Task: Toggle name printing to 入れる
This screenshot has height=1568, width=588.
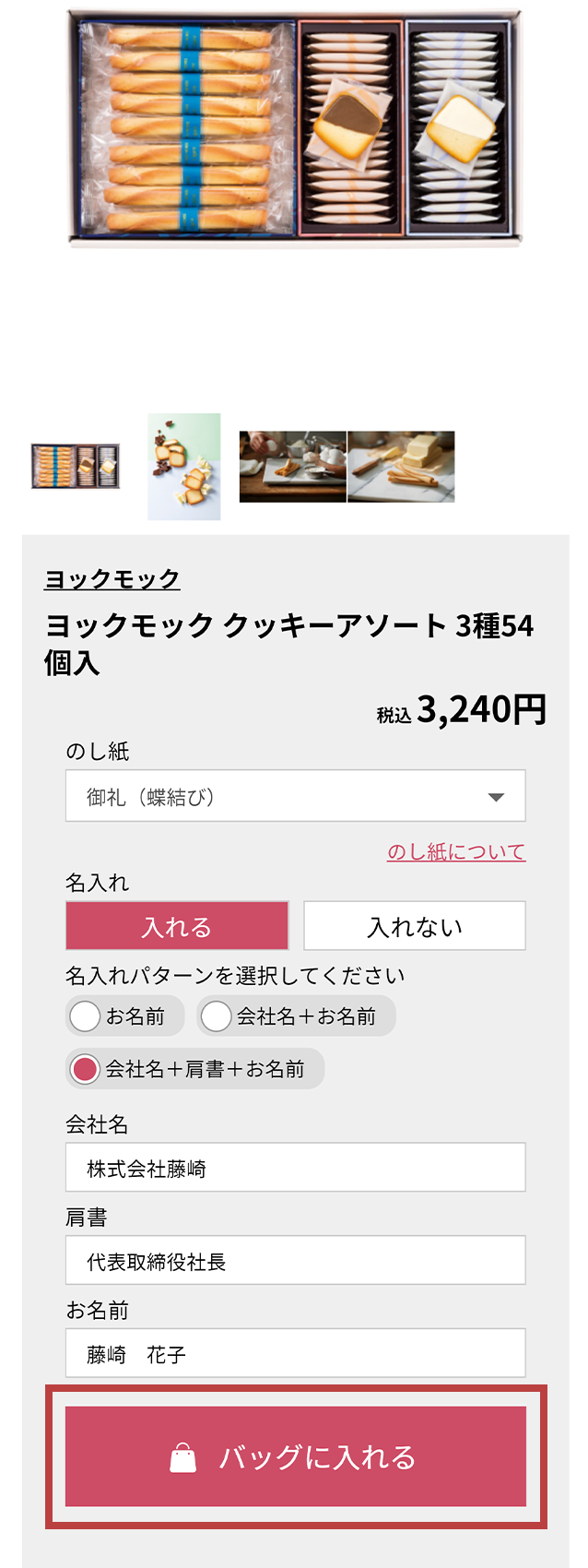Action: 177,926
